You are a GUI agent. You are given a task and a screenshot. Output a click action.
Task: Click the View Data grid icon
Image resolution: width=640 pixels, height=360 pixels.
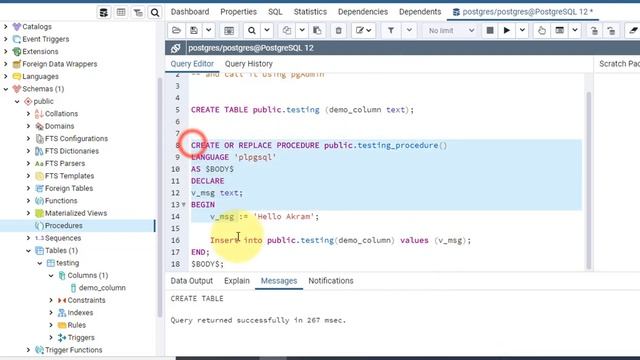tap(121, 12)
